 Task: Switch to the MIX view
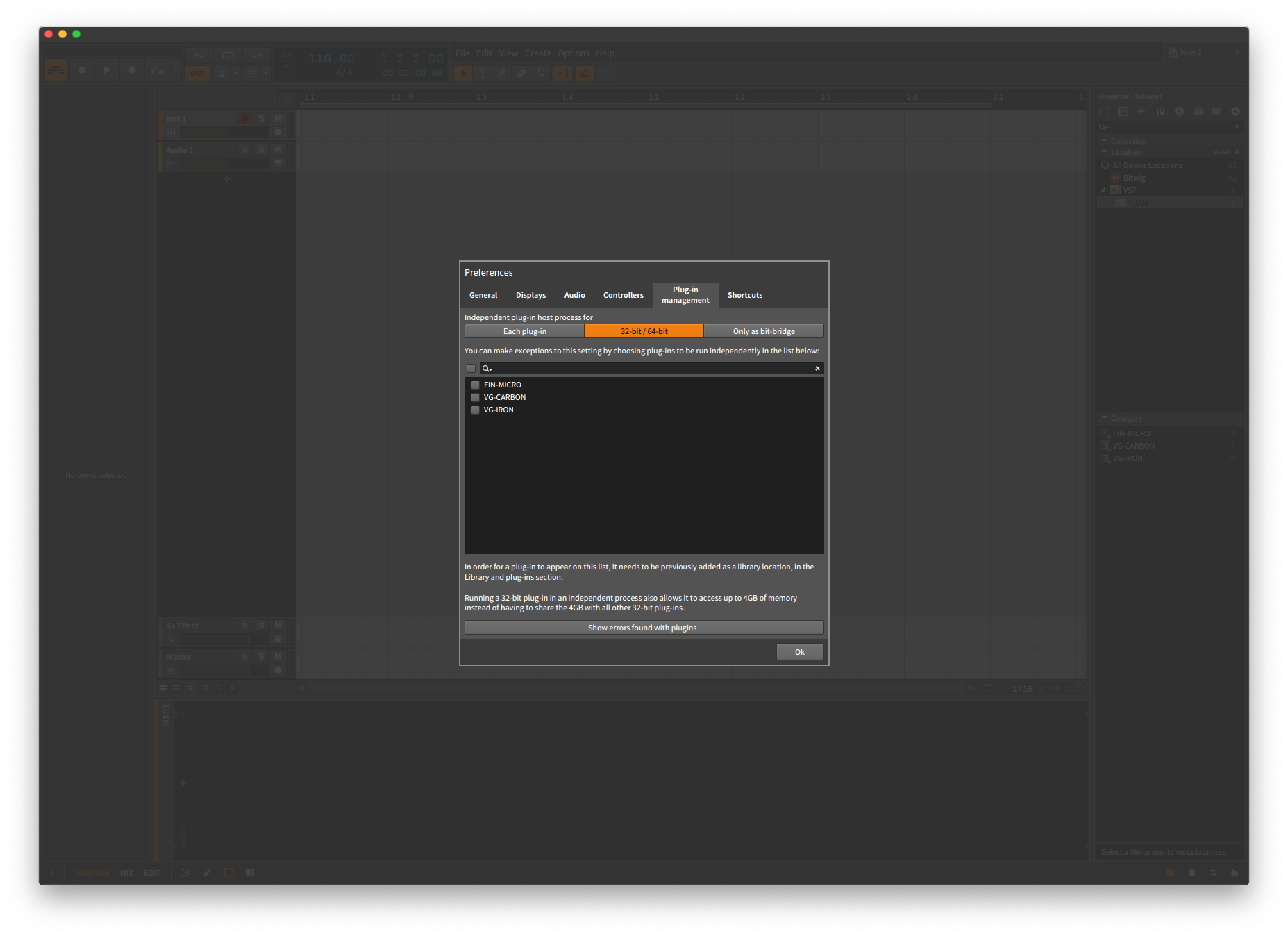click(x=126, y=873)
